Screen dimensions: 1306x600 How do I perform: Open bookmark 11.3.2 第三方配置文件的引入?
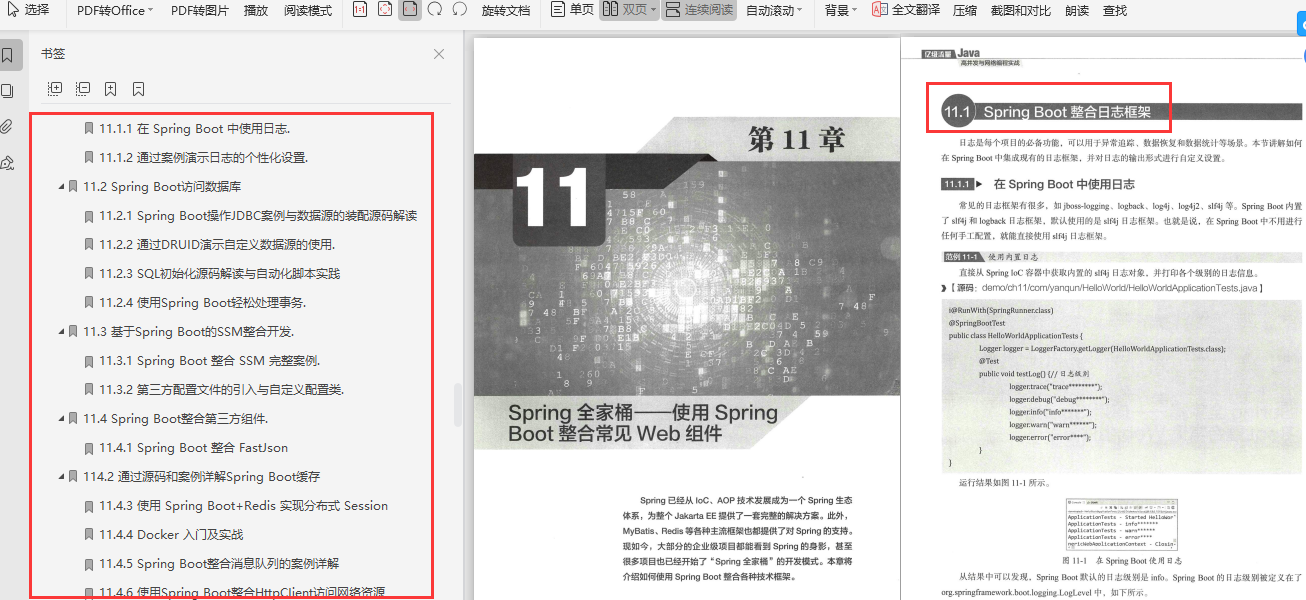pos(221,390)
